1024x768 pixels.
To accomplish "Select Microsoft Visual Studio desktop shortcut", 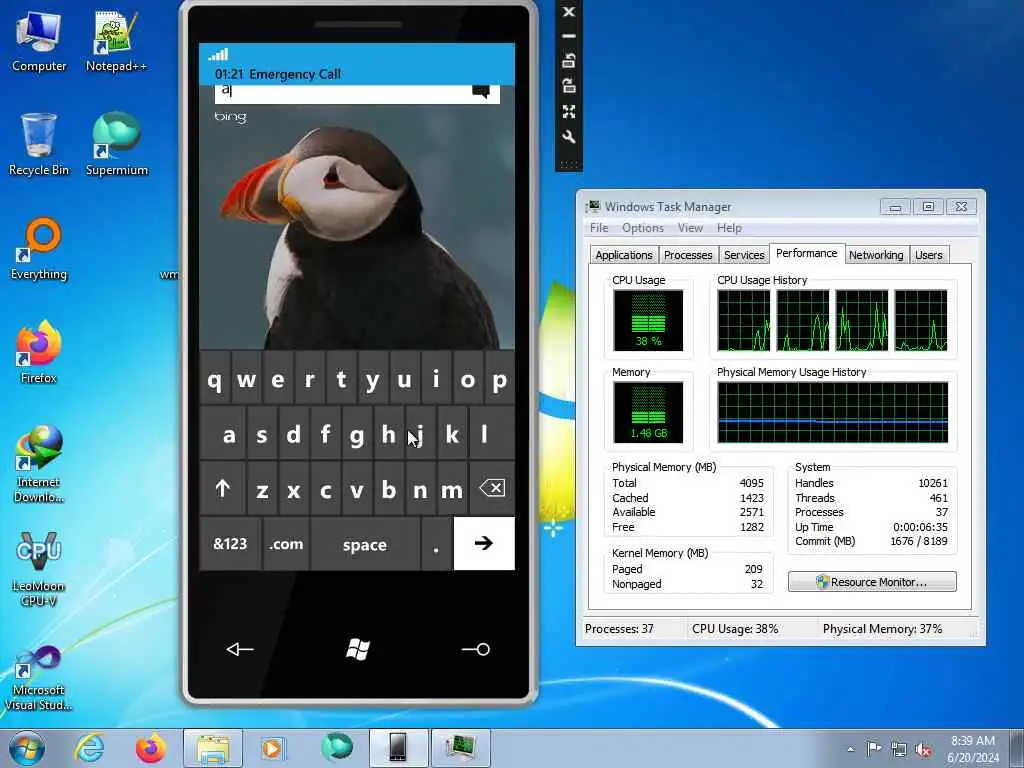I will pyautogui.click(x=39, y=678).
